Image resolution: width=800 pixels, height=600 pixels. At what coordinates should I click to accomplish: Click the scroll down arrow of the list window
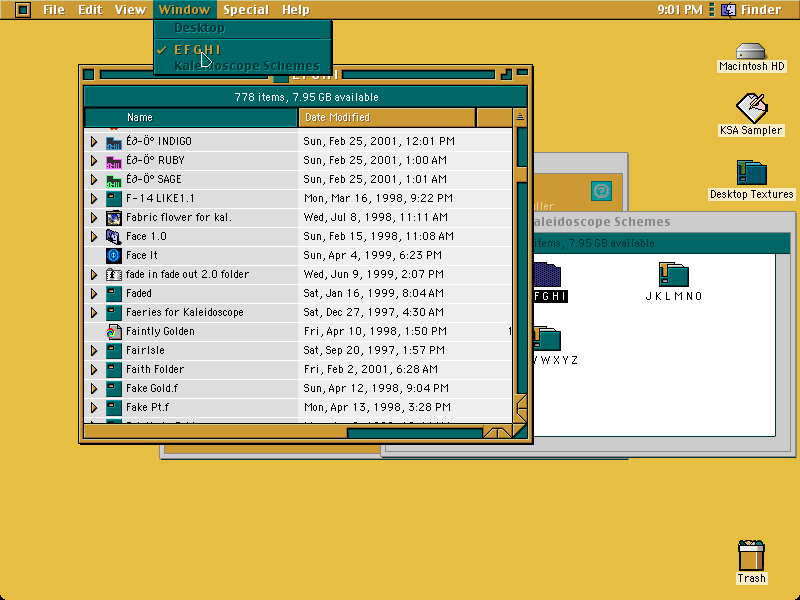point(521,415)
